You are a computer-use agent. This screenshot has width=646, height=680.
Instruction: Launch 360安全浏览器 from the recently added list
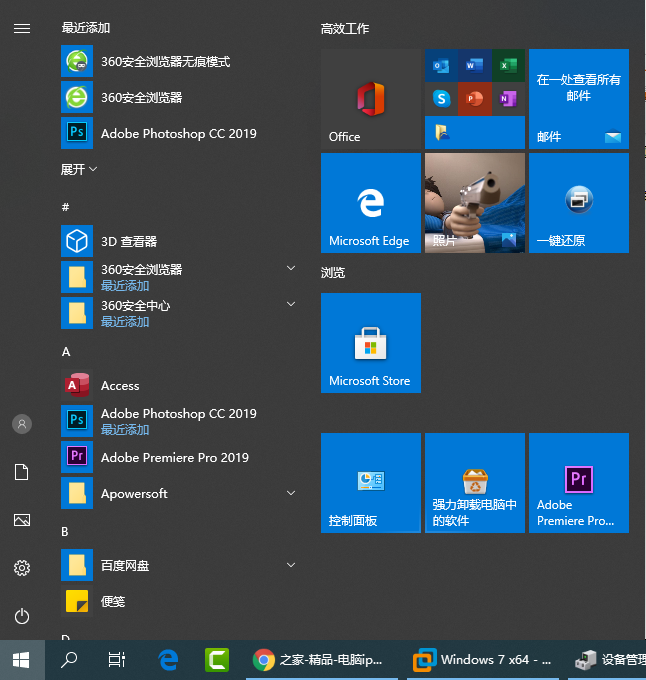point(179,97)
